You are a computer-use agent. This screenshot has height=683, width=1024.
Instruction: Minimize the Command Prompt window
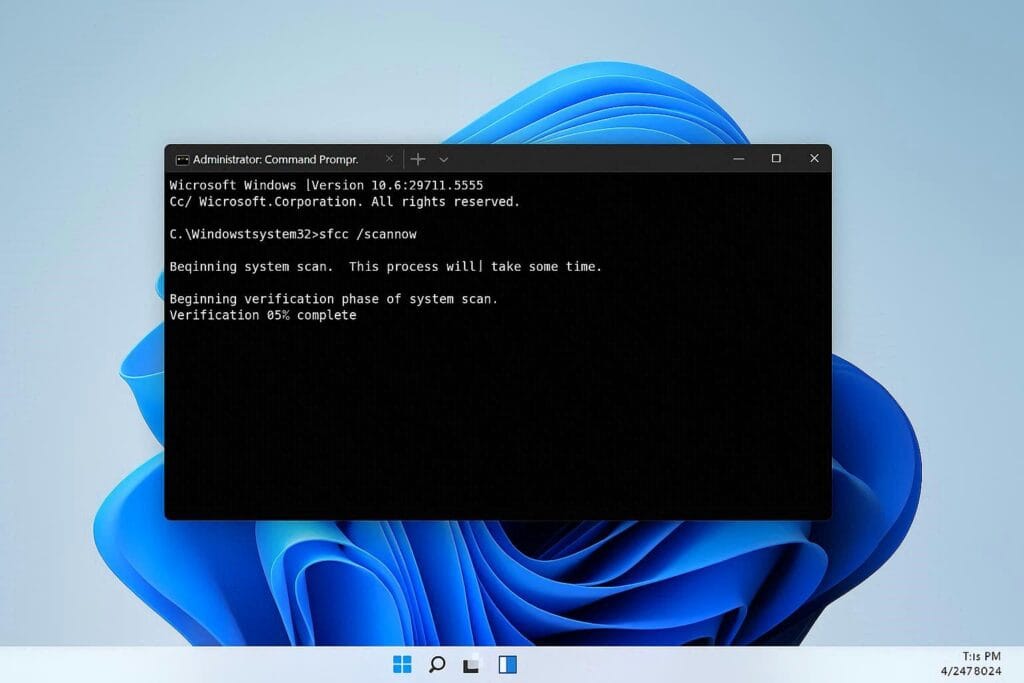(x=738, y=159)
